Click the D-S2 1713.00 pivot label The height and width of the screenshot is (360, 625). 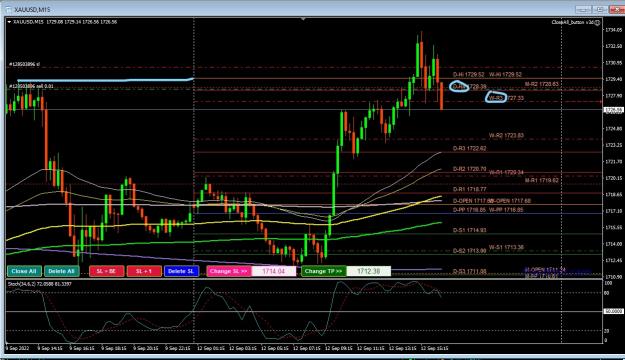point(470,251)
